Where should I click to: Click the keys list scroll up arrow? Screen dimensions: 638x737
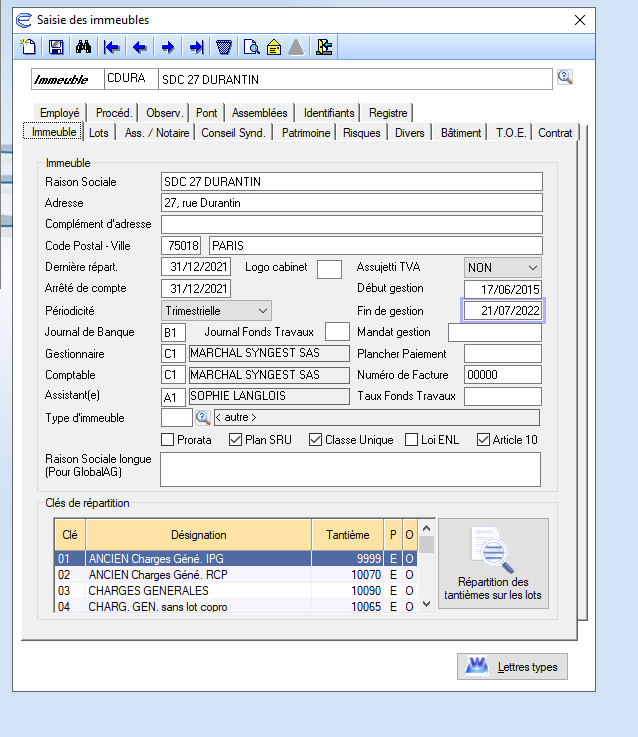(426, 528)
